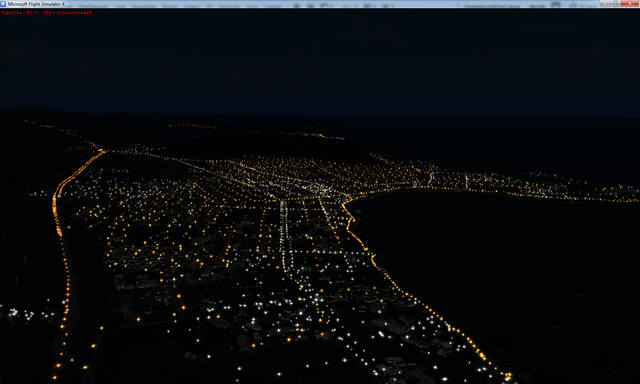Image resolution: width=640 pixels, height=384 pixels.
Task: Minimize the Flight Simulator X window
Action: coord(604,3)
